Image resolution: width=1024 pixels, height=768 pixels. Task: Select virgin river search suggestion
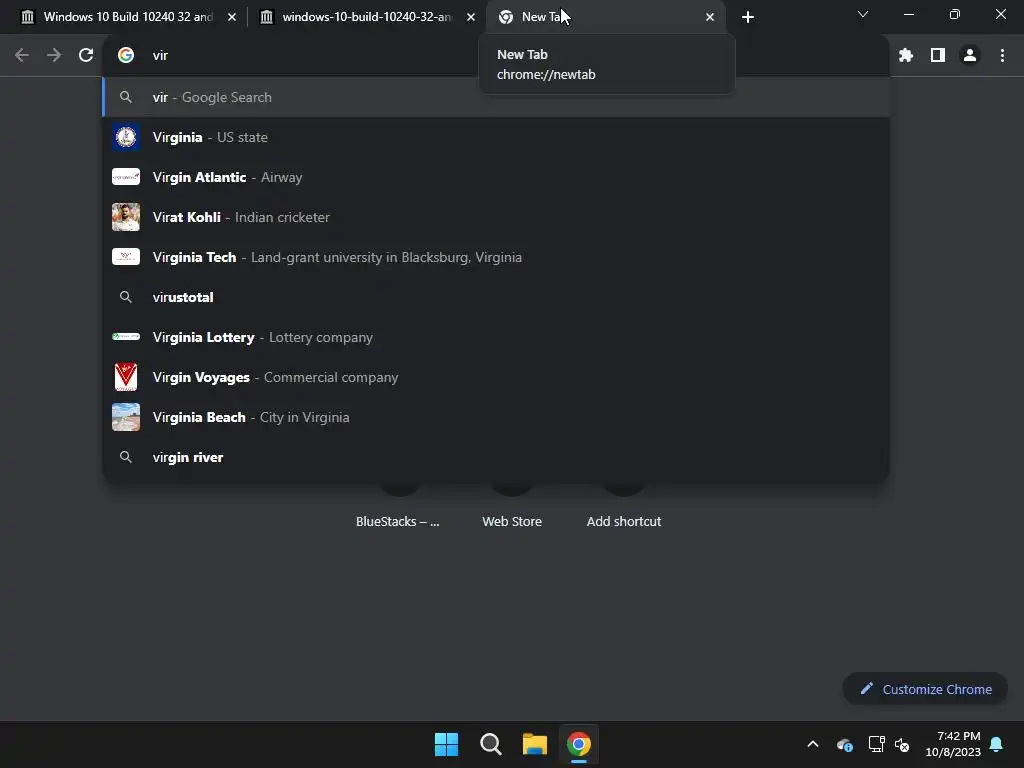496,457
